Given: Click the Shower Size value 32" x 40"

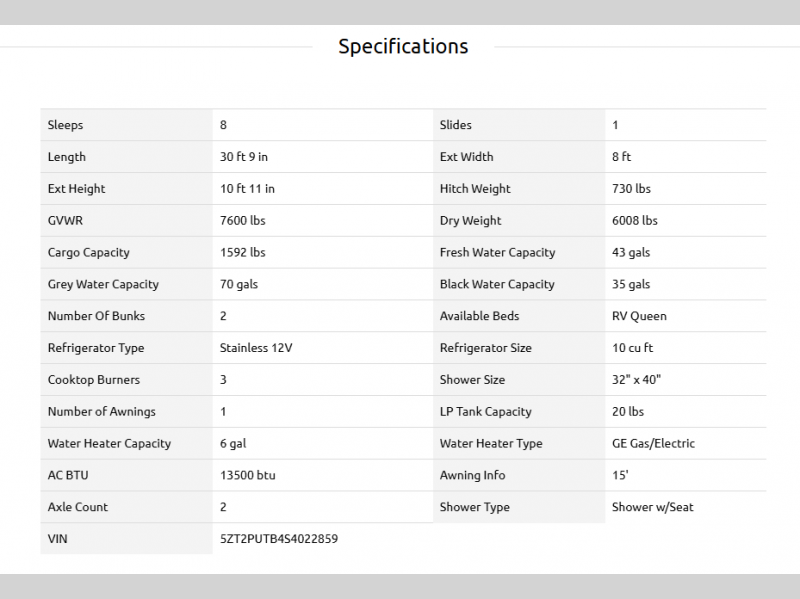Looking at the screenshot, I should pyautogui.click(x=636, y=380).
